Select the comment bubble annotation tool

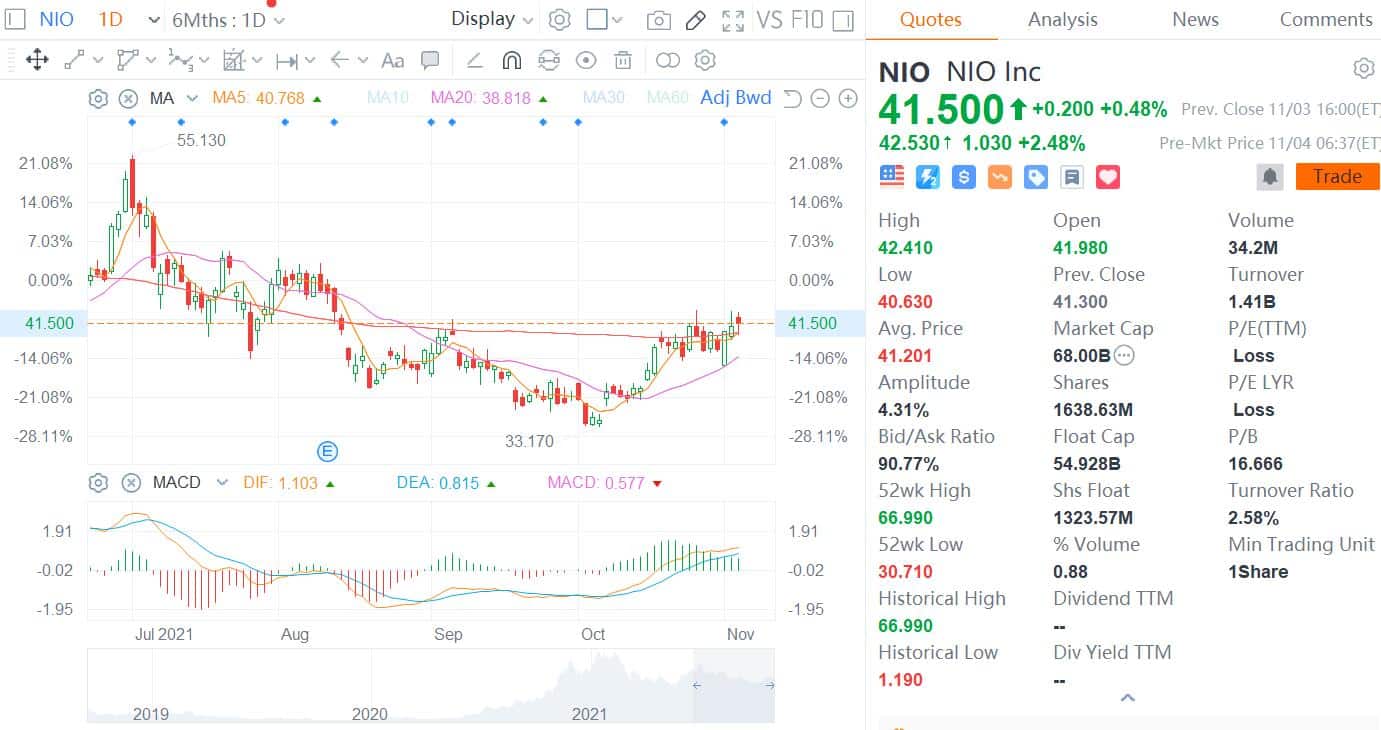click(430, 60)
